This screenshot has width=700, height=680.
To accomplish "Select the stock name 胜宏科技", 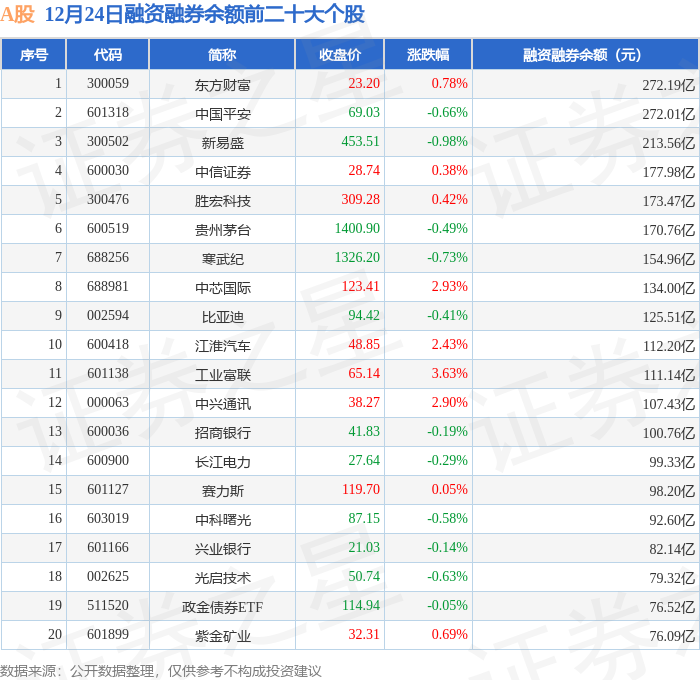I will 222,201.
